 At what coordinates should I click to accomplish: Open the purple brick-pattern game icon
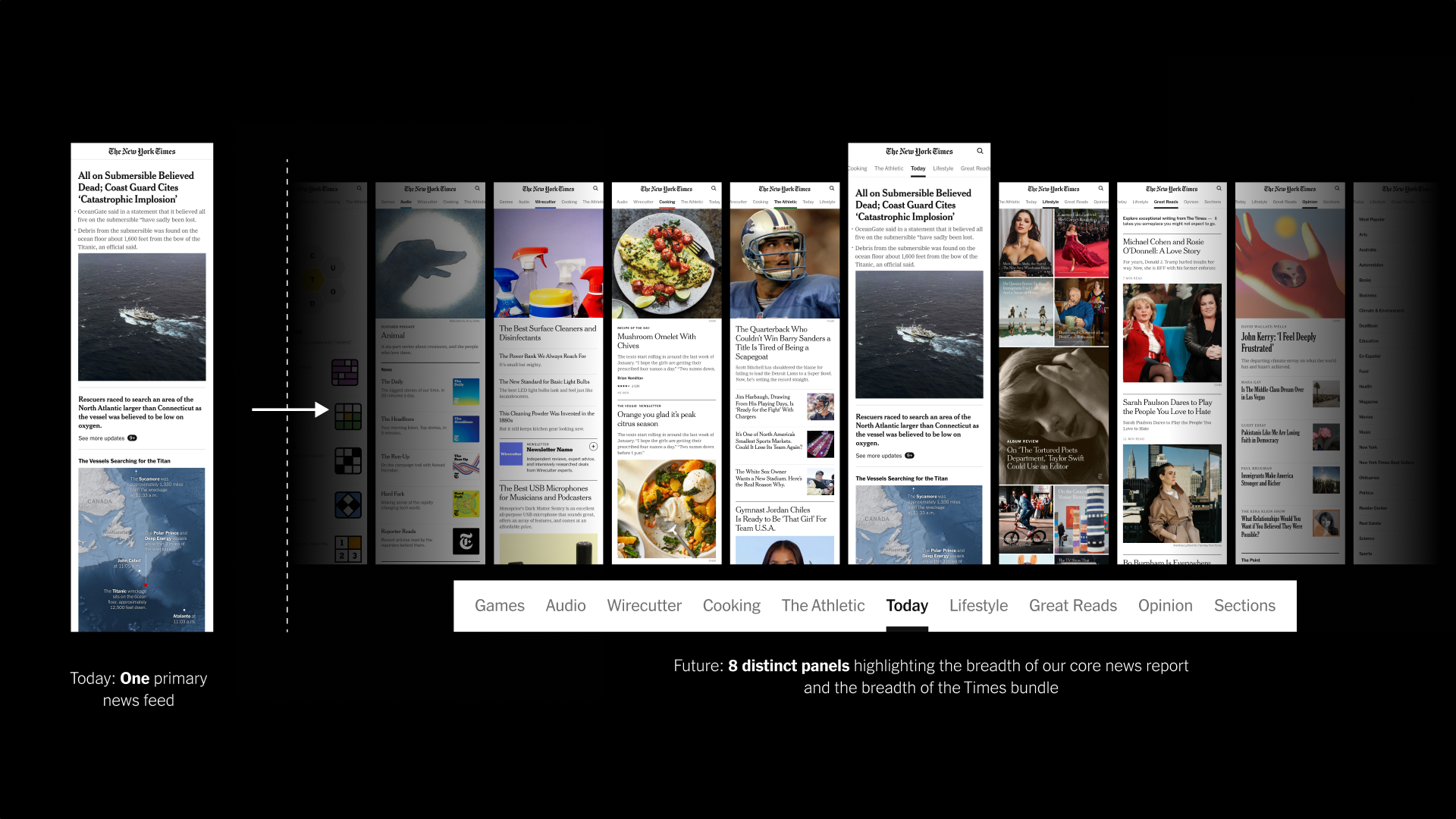345,372
